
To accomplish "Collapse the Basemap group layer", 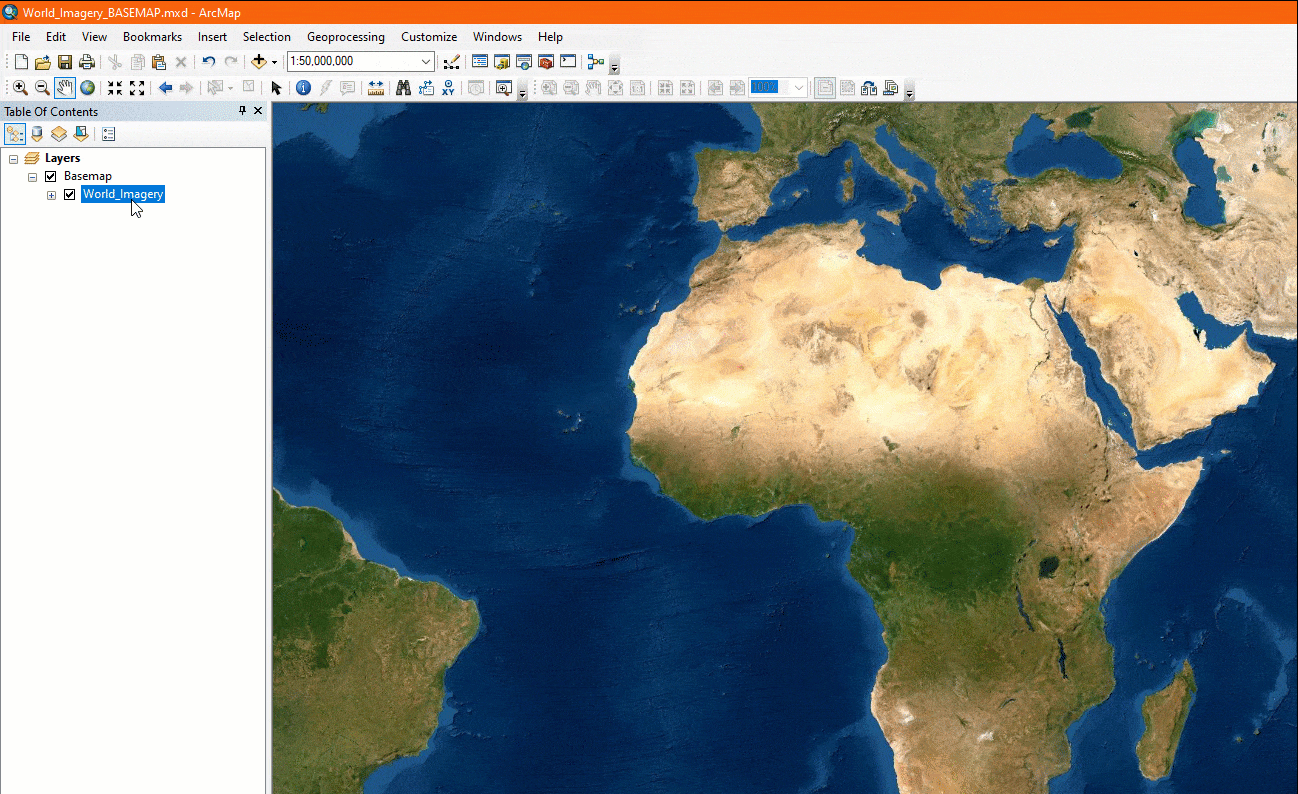I will [x=32, y=176].
